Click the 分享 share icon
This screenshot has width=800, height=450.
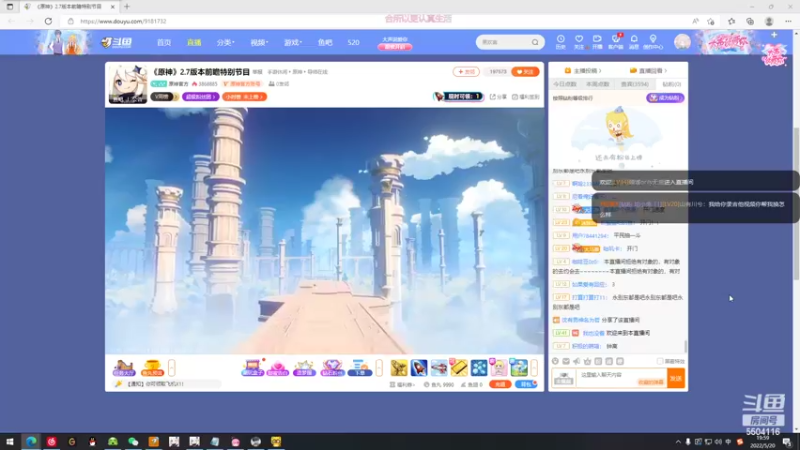tap(498, 96)
